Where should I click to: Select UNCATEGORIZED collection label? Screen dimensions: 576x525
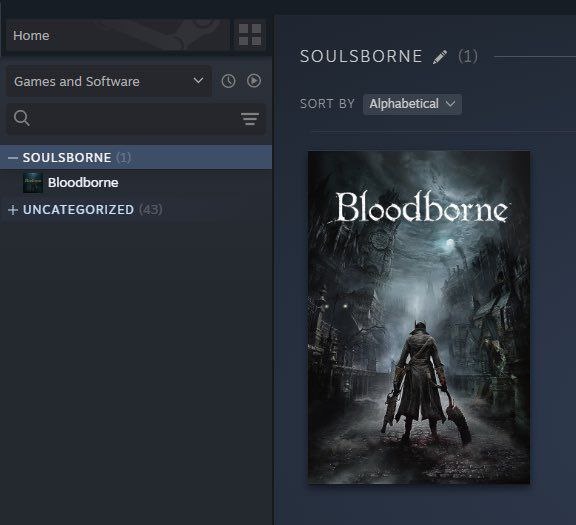tap(78, 209)
